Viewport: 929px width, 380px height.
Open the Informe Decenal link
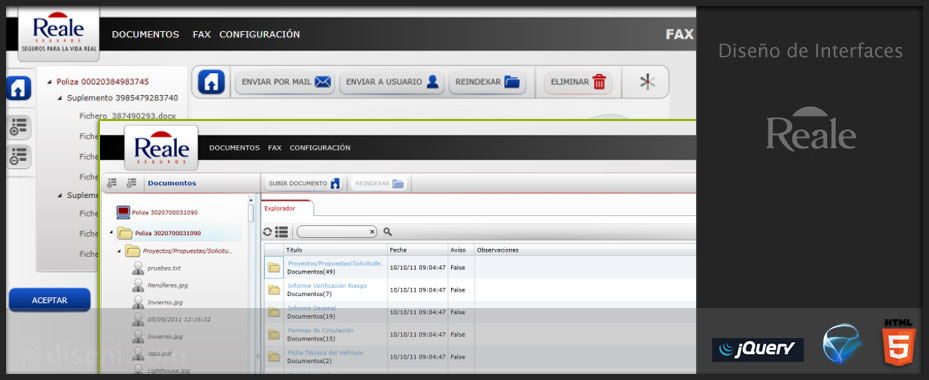click(x=312, y=308)
